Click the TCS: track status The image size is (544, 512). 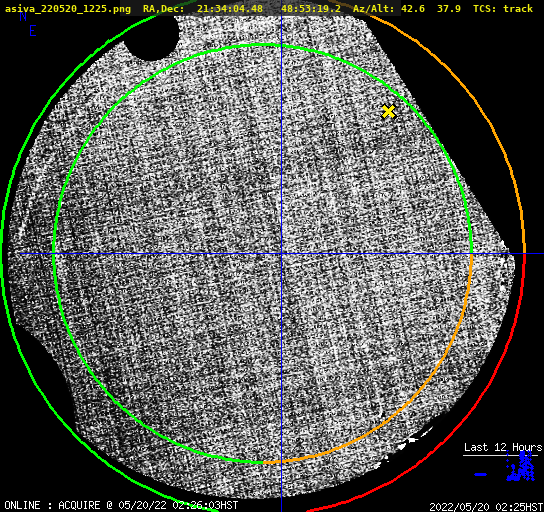503,8
